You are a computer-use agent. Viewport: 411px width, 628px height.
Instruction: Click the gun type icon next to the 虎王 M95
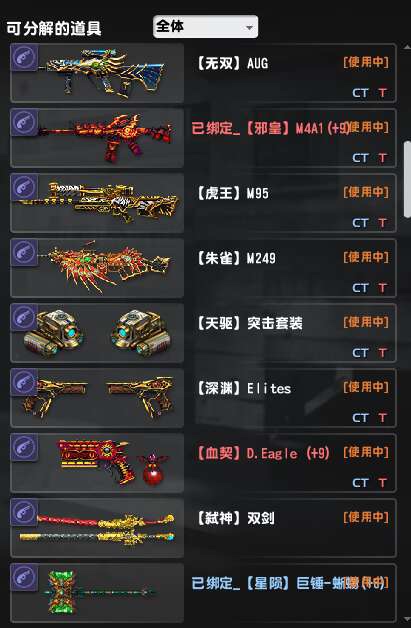[x=24, y=187]
